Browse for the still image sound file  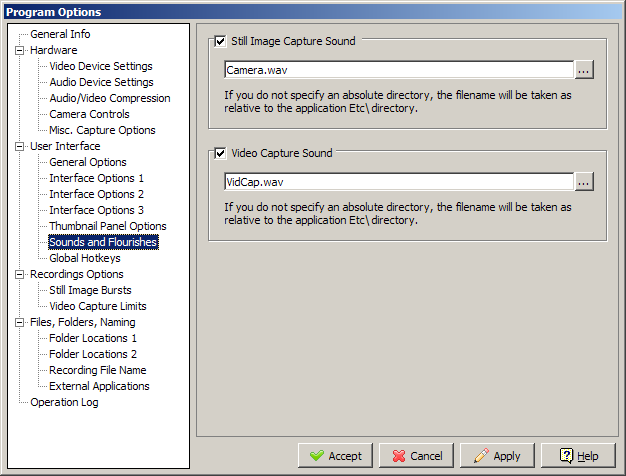584,70
